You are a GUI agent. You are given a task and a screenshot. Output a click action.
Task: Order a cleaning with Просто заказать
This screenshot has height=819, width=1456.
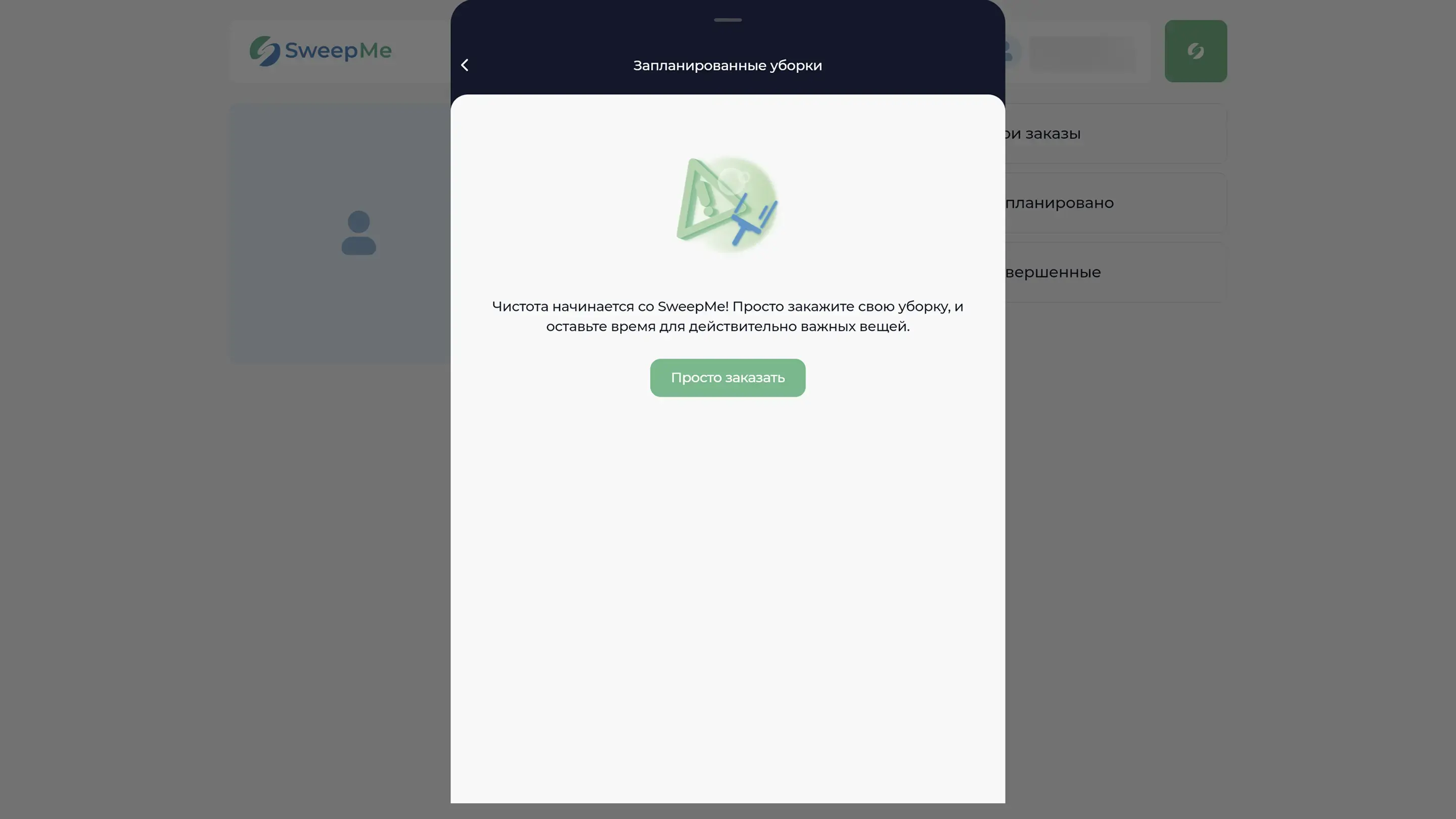727,378
